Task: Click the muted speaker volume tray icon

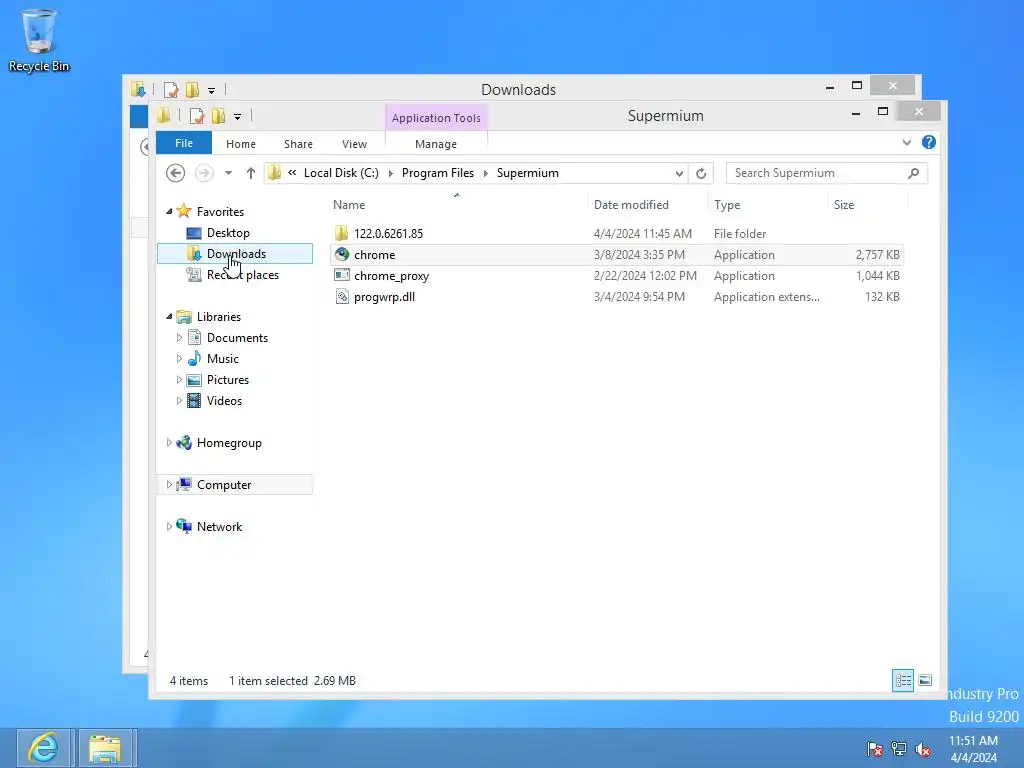Action: point(923,749)
